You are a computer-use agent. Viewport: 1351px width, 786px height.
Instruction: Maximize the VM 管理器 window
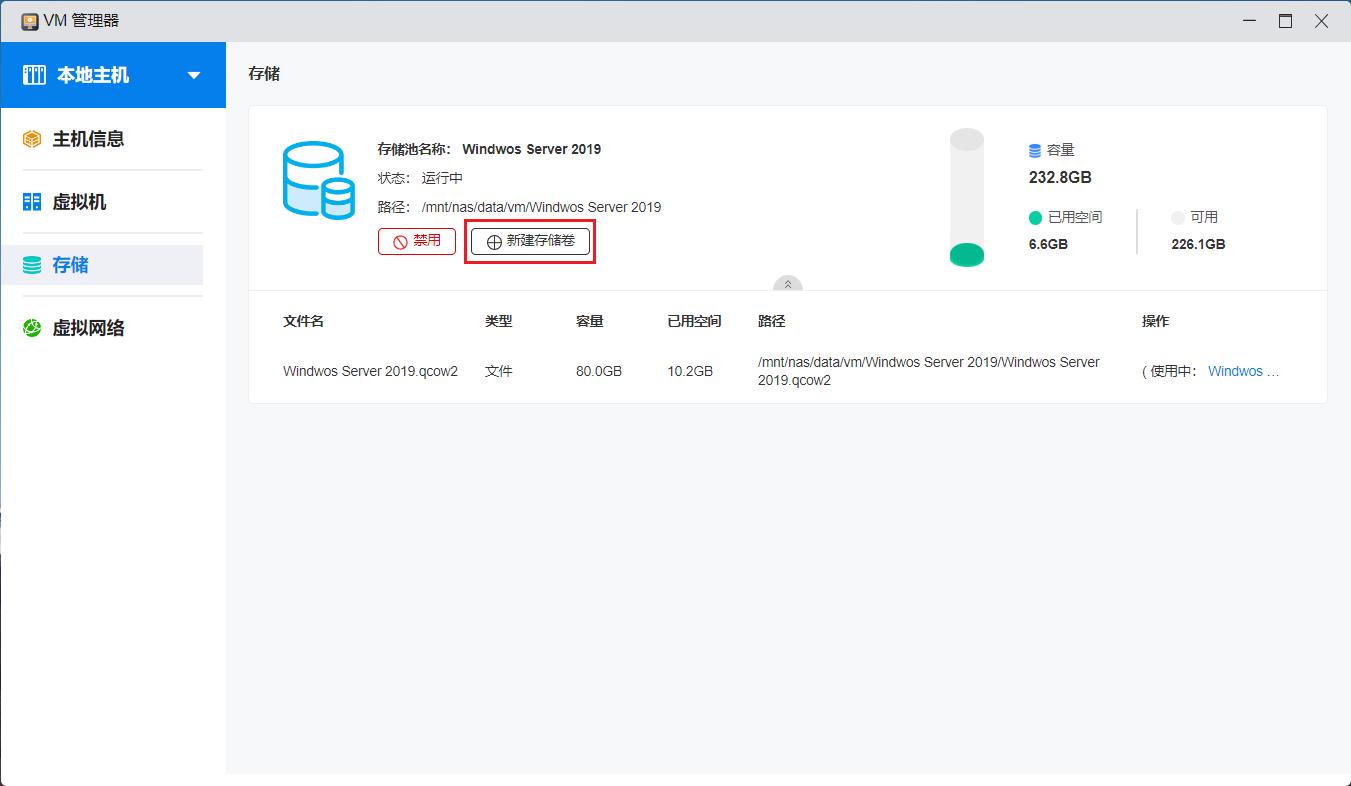1286,21
